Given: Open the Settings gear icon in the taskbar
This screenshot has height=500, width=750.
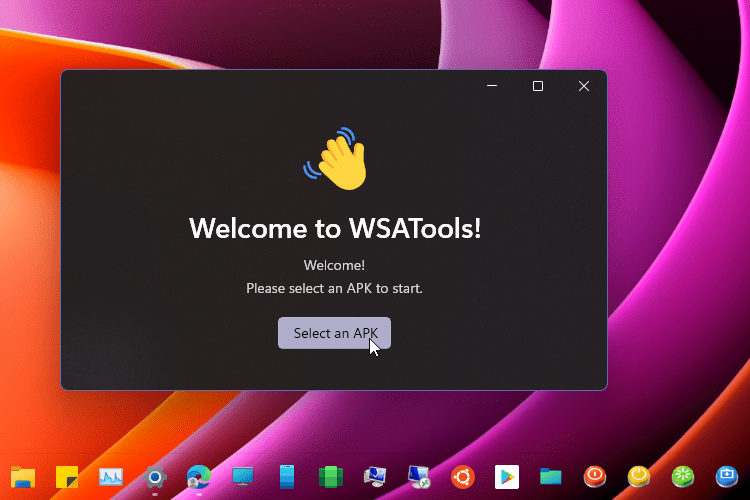Looking at the screenshot, I should [x=154, y=477].
